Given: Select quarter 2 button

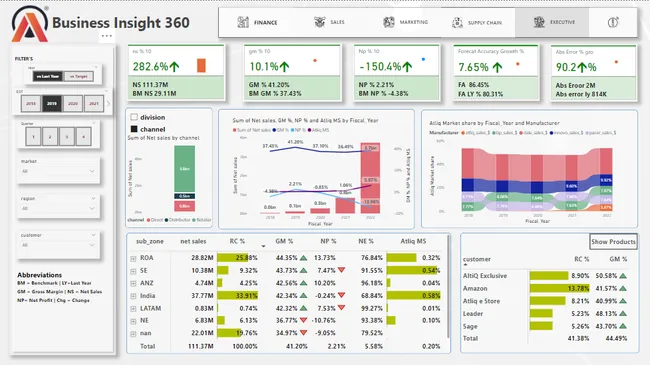Looking at the screenshot, I should (50, 136).
